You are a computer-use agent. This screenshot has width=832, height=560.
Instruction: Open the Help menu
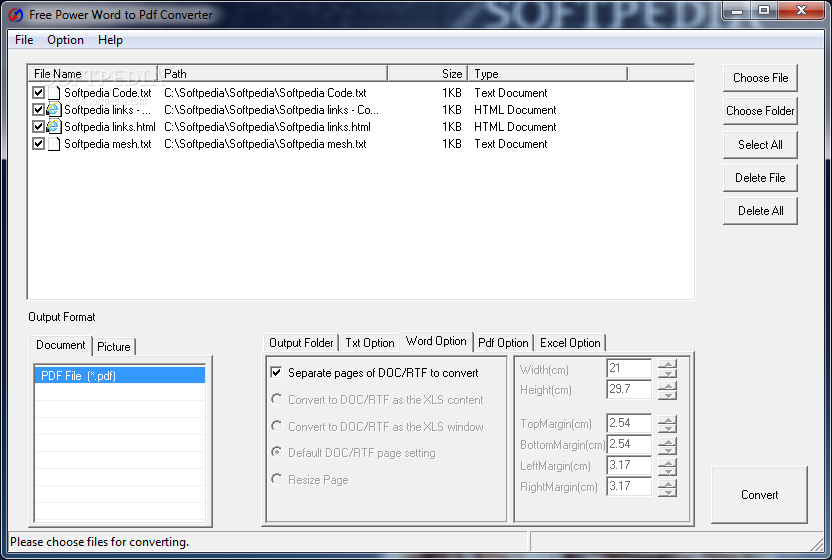click(110, 40)
